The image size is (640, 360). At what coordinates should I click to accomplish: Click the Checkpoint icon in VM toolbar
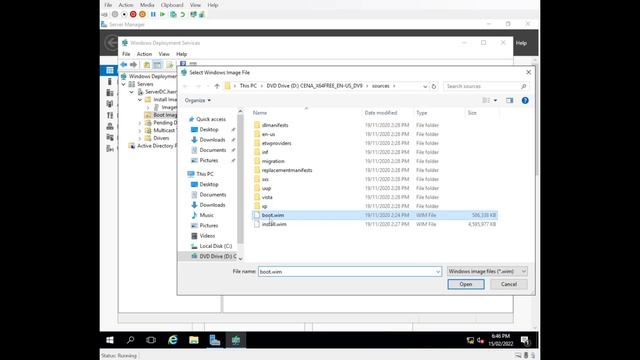tap(173, 14)
